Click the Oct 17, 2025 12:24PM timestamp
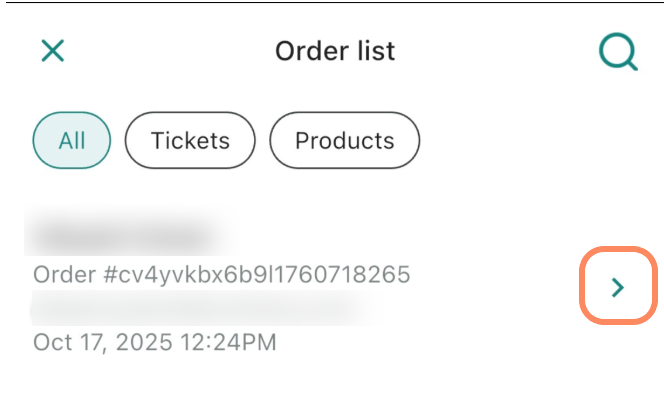The width and height of the screenshot is (664, 406). pyautogui.click(x=154, y=342)
